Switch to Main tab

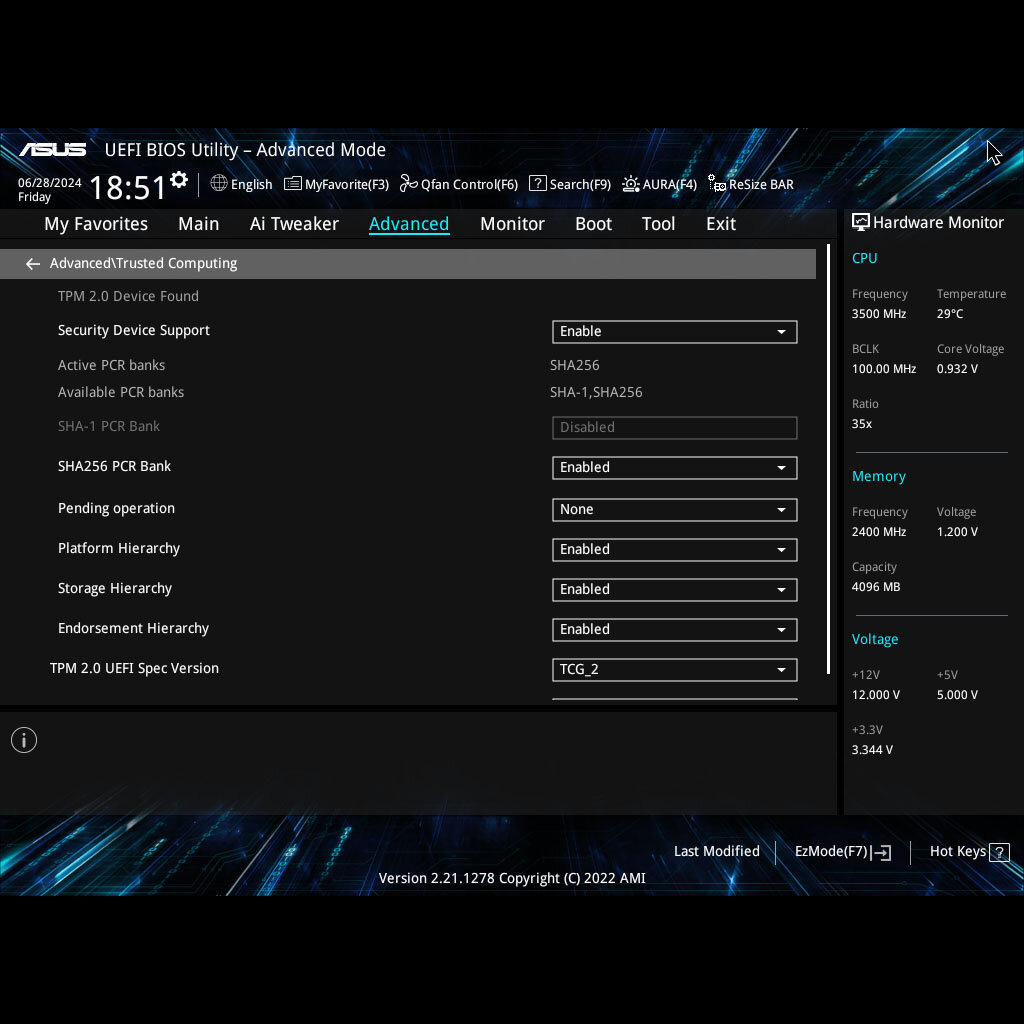199,224
